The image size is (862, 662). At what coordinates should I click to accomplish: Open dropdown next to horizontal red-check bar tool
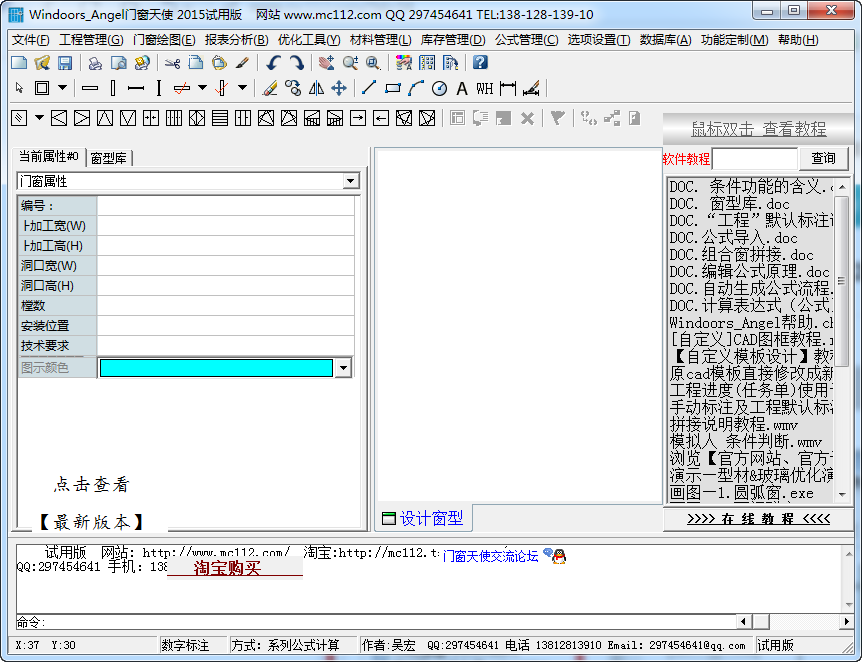coord(202,88)
